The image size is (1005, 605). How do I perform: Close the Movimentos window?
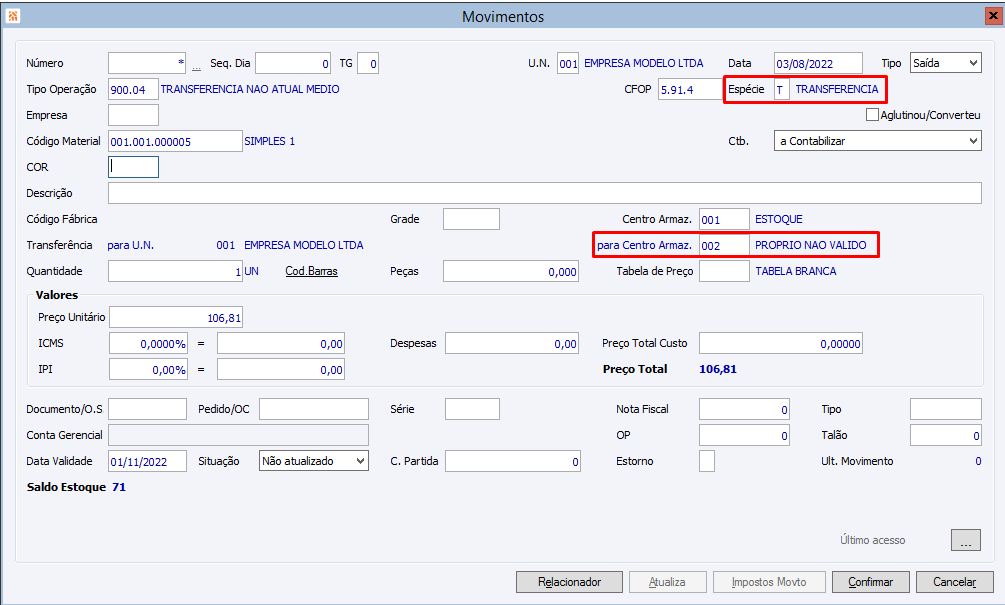[993, 16]
